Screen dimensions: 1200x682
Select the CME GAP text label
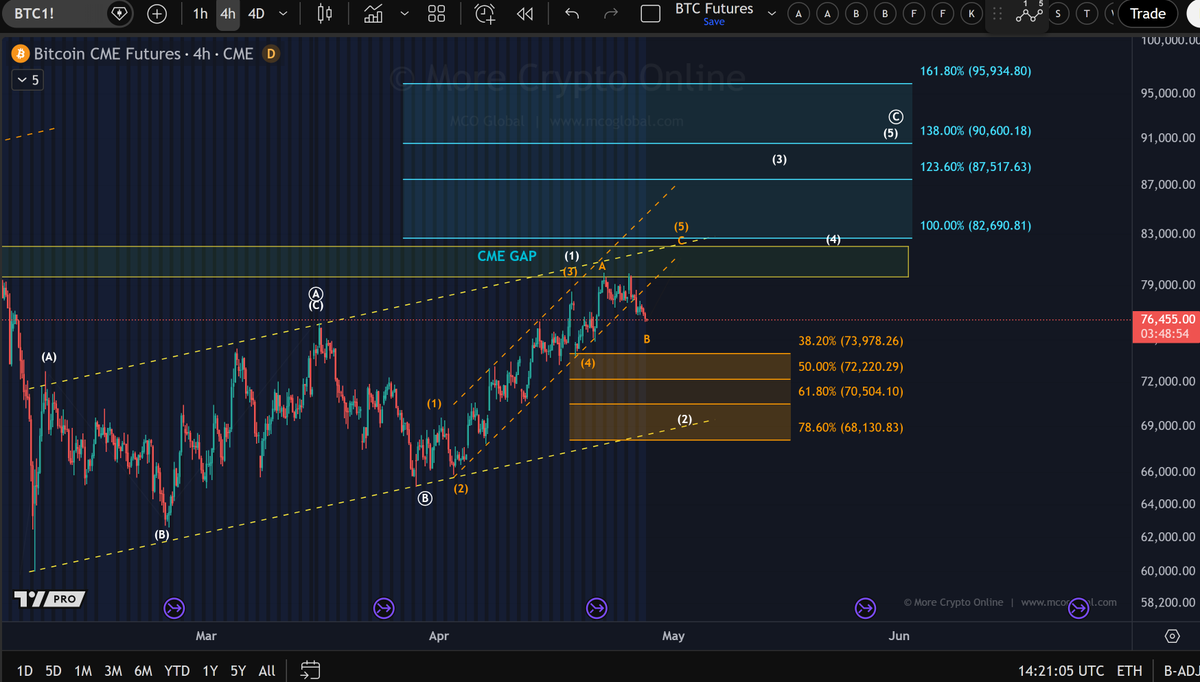[x=507, y=256]
